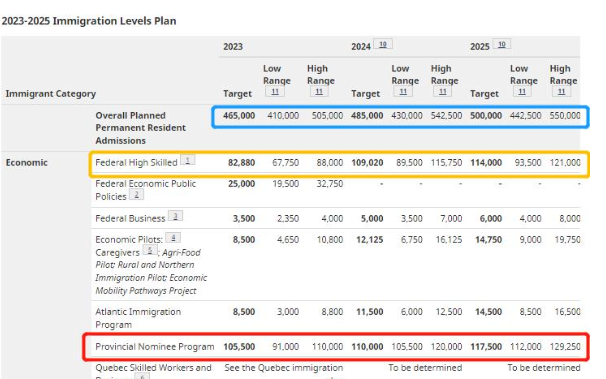Image resolution: width=606 pixels, height=379 pixels.
Task: Select the '114,000' cell
Action: (486, 163)
